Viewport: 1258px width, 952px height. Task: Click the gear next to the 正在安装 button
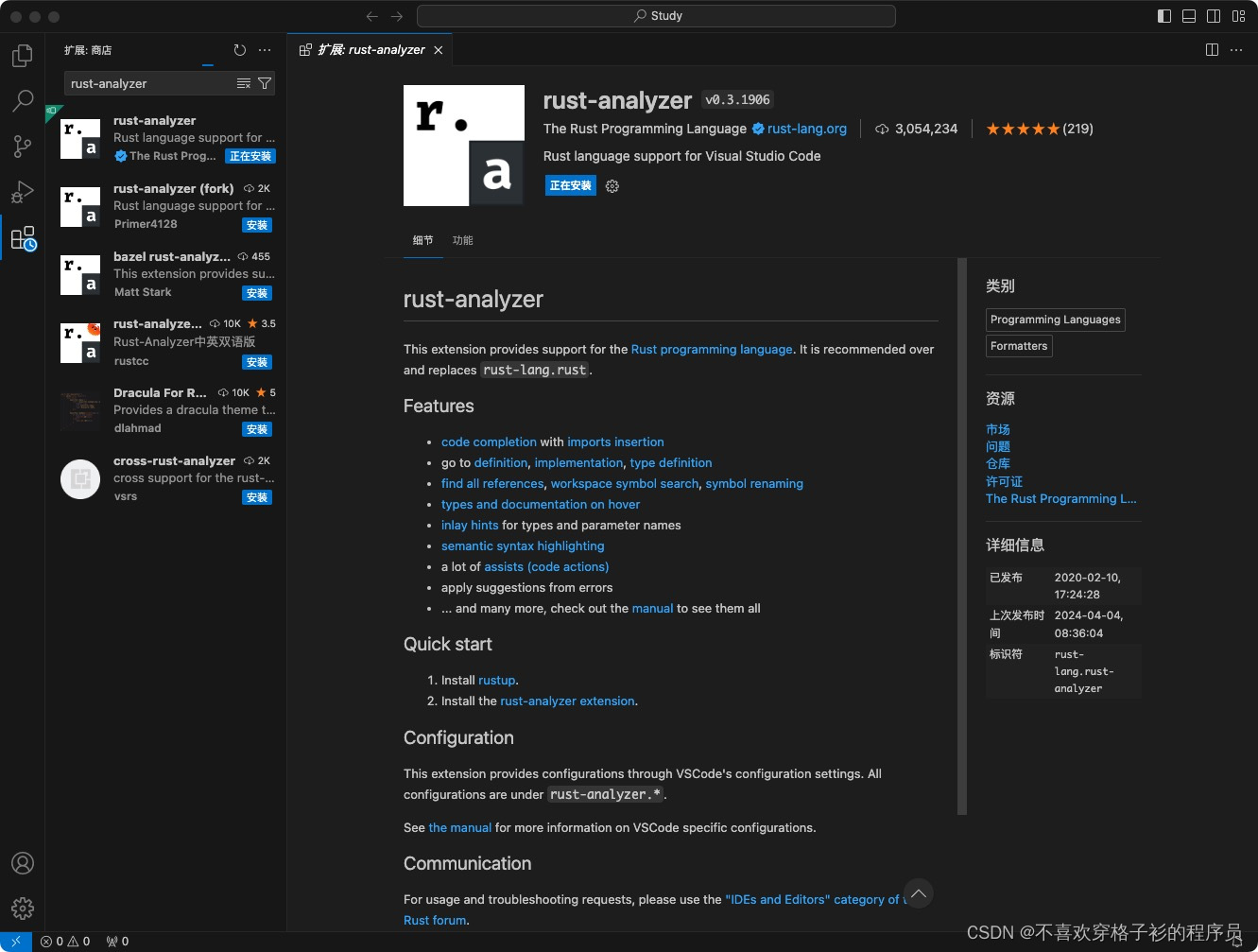[x=612, y=185]
